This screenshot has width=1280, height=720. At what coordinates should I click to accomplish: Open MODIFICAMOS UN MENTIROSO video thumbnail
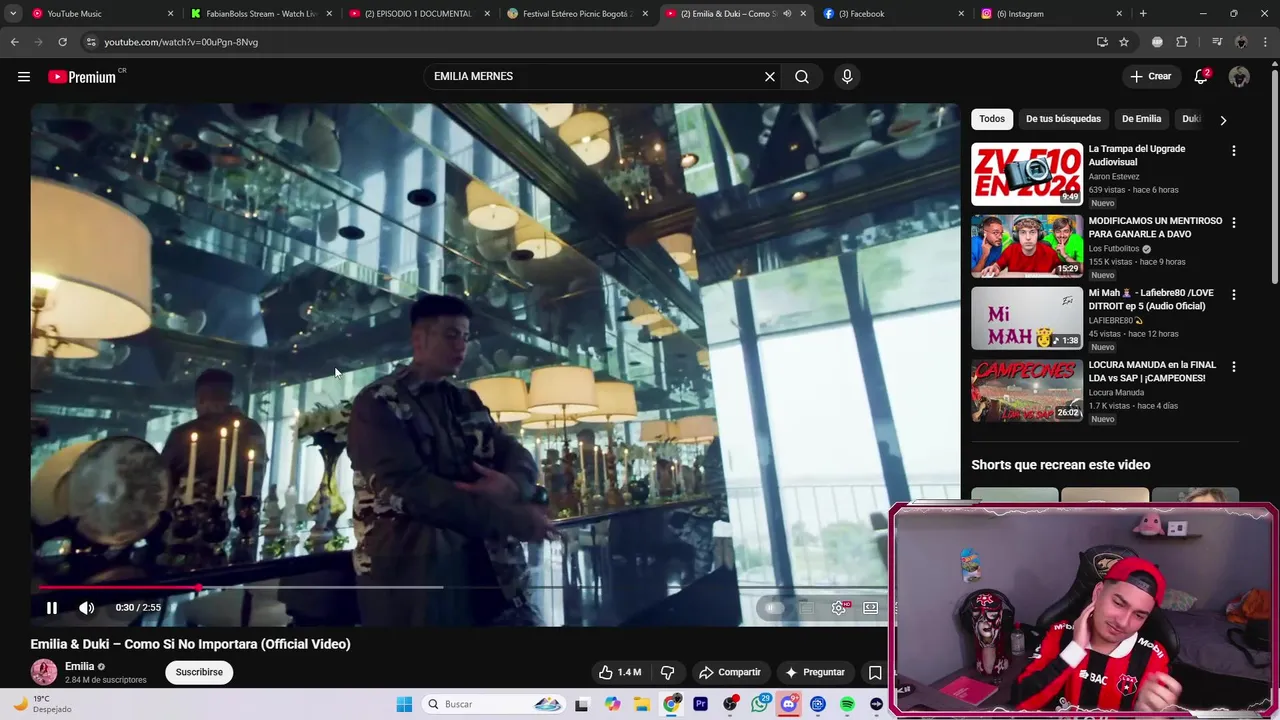click(1027, 246)
